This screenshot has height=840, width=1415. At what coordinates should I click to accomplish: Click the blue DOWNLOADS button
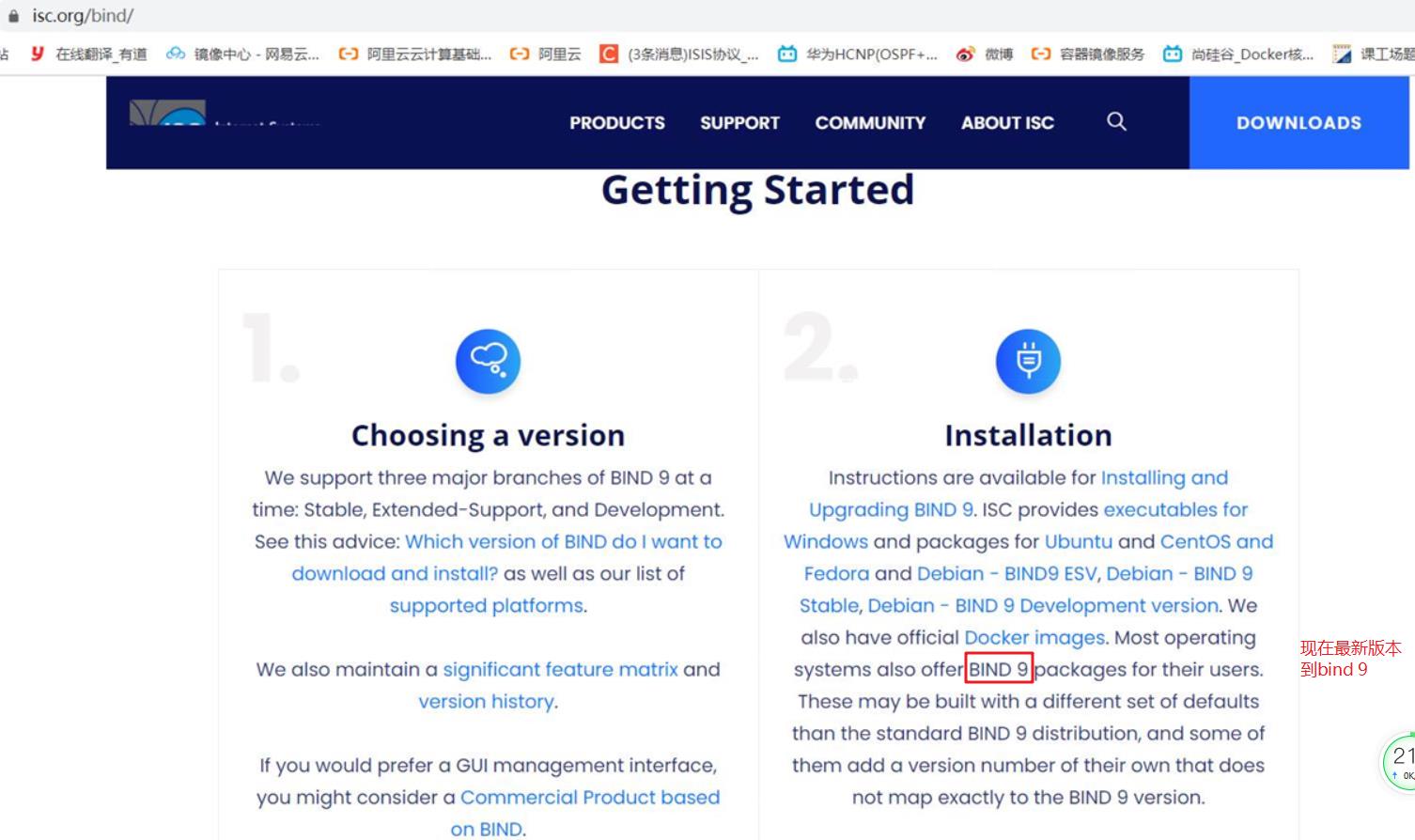tap(1298, 122)
